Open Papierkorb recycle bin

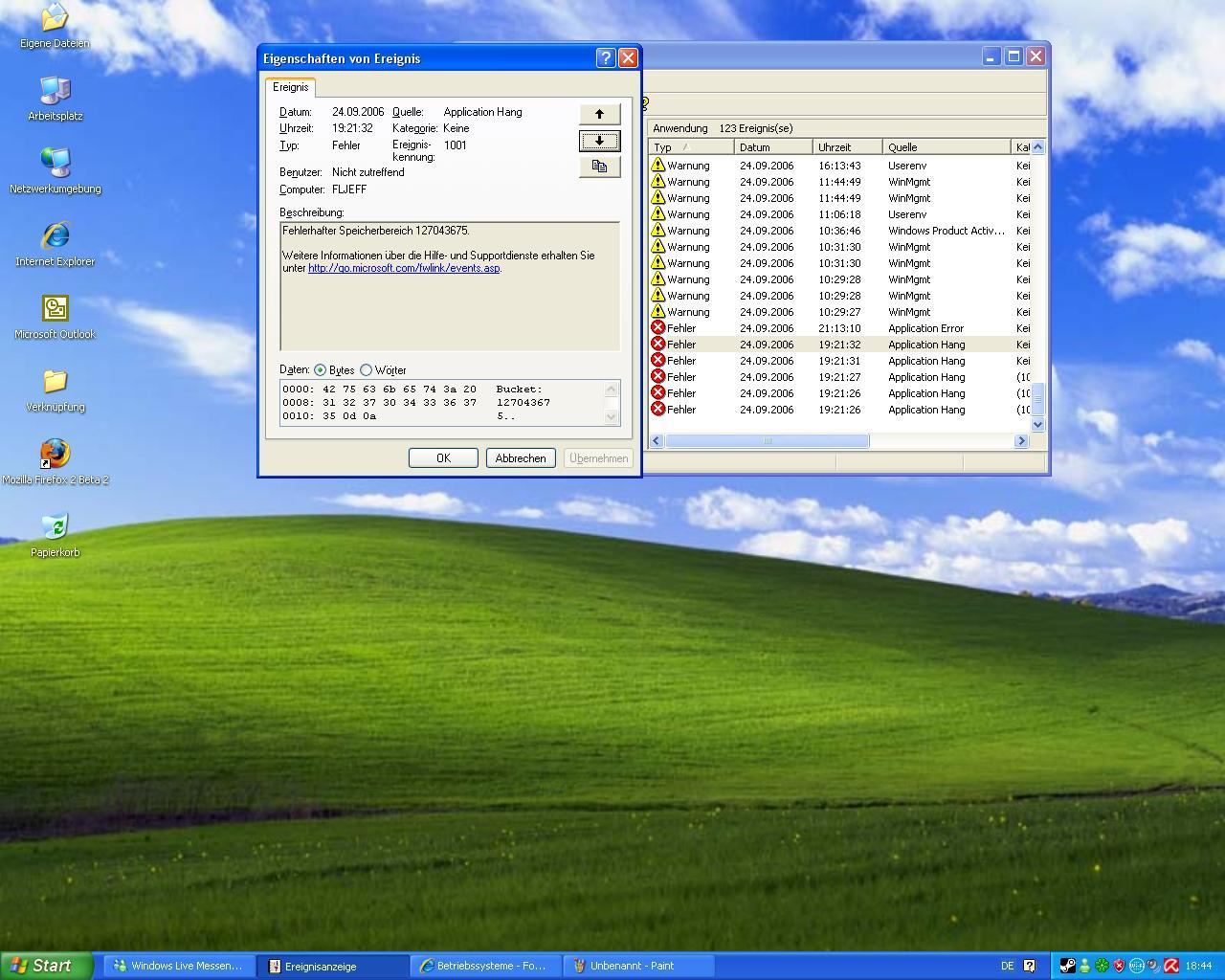point(55,534)
